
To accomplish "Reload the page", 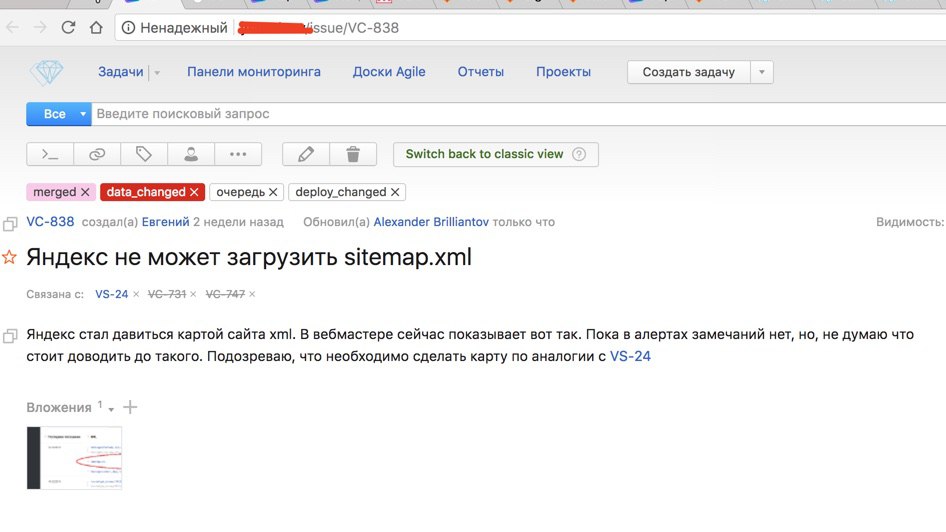I will click(x=68, y=28).
